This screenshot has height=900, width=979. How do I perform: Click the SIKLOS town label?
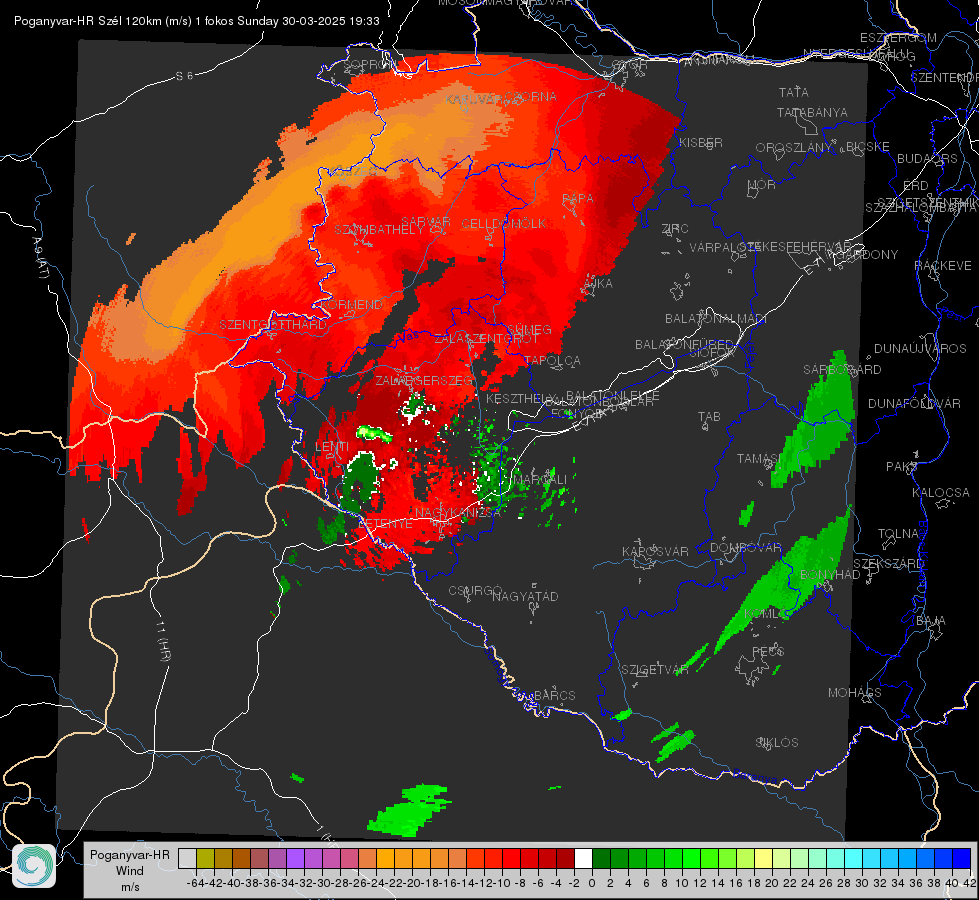pos(777,743)
